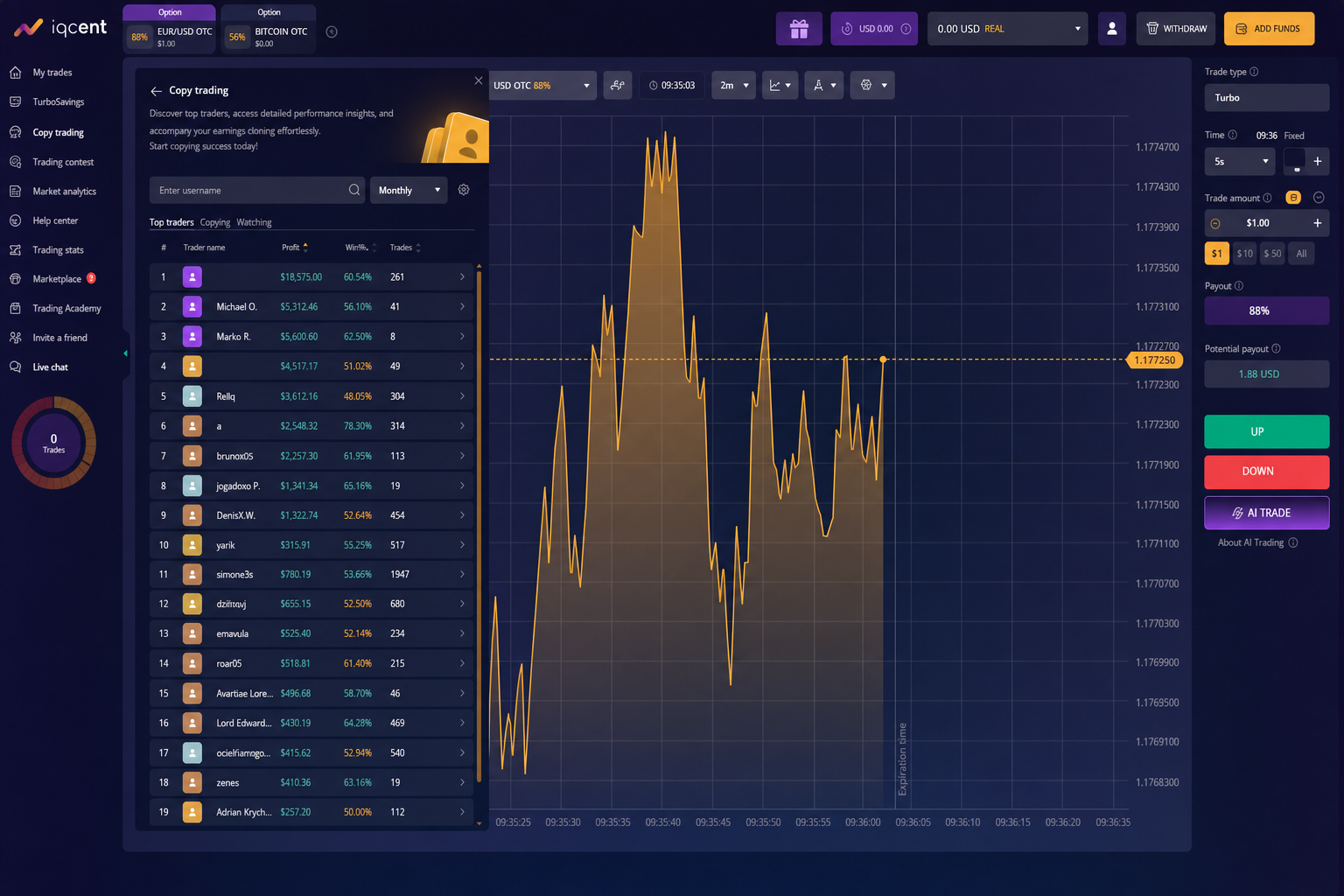Select the Top traders tab
Image resolution: width=1344 pixels, height=896 pixels.
(171, 222)
